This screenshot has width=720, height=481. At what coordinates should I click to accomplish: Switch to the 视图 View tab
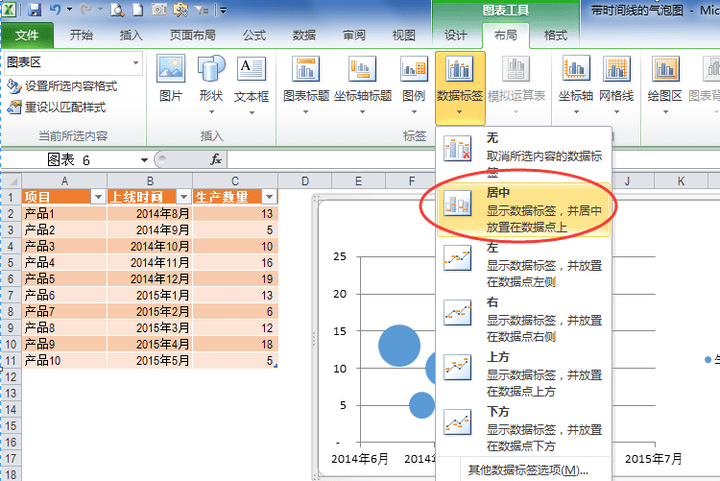tap(404, 35)
